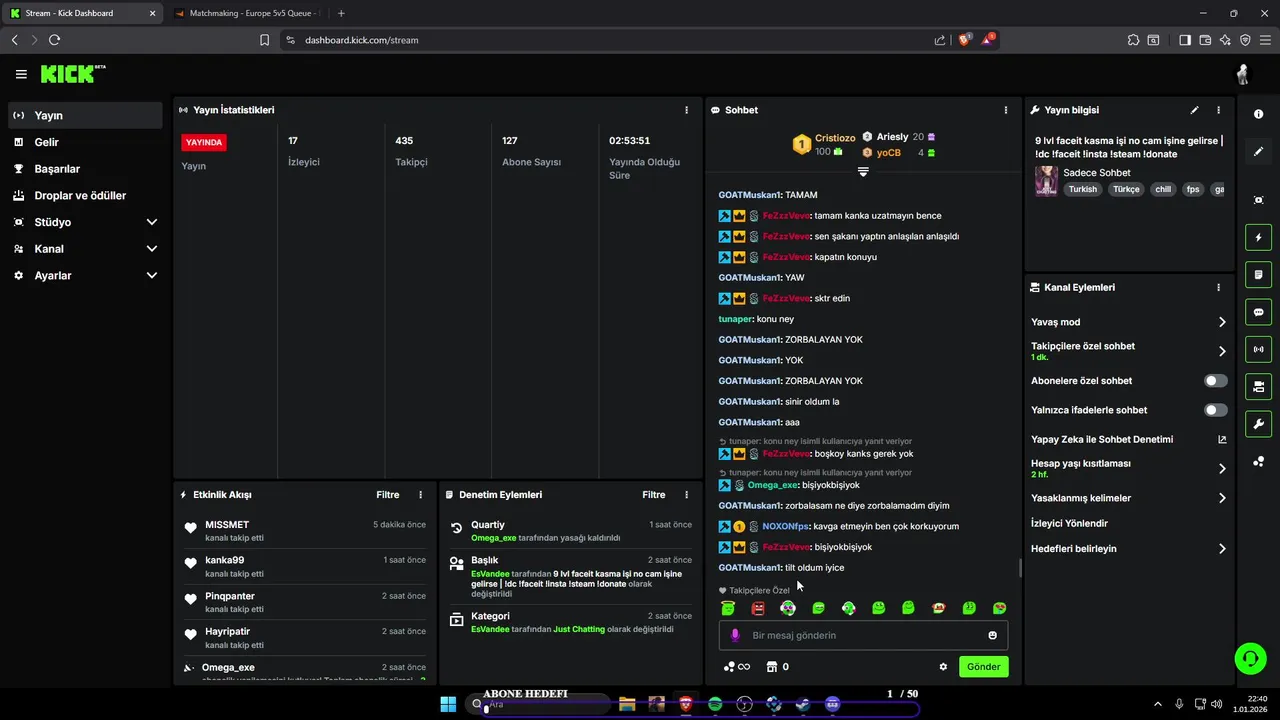Open Sohbet panel three-dot menu

pyautogui.click(x=1006, y=110)
